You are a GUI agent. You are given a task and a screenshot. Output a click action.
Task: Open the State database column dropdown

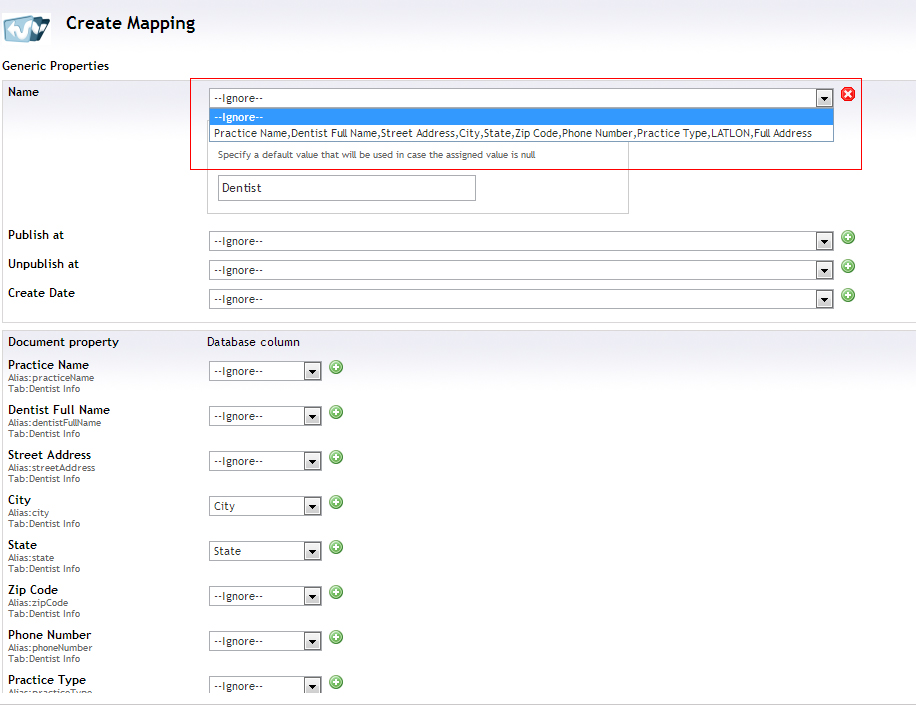[265, 551]
